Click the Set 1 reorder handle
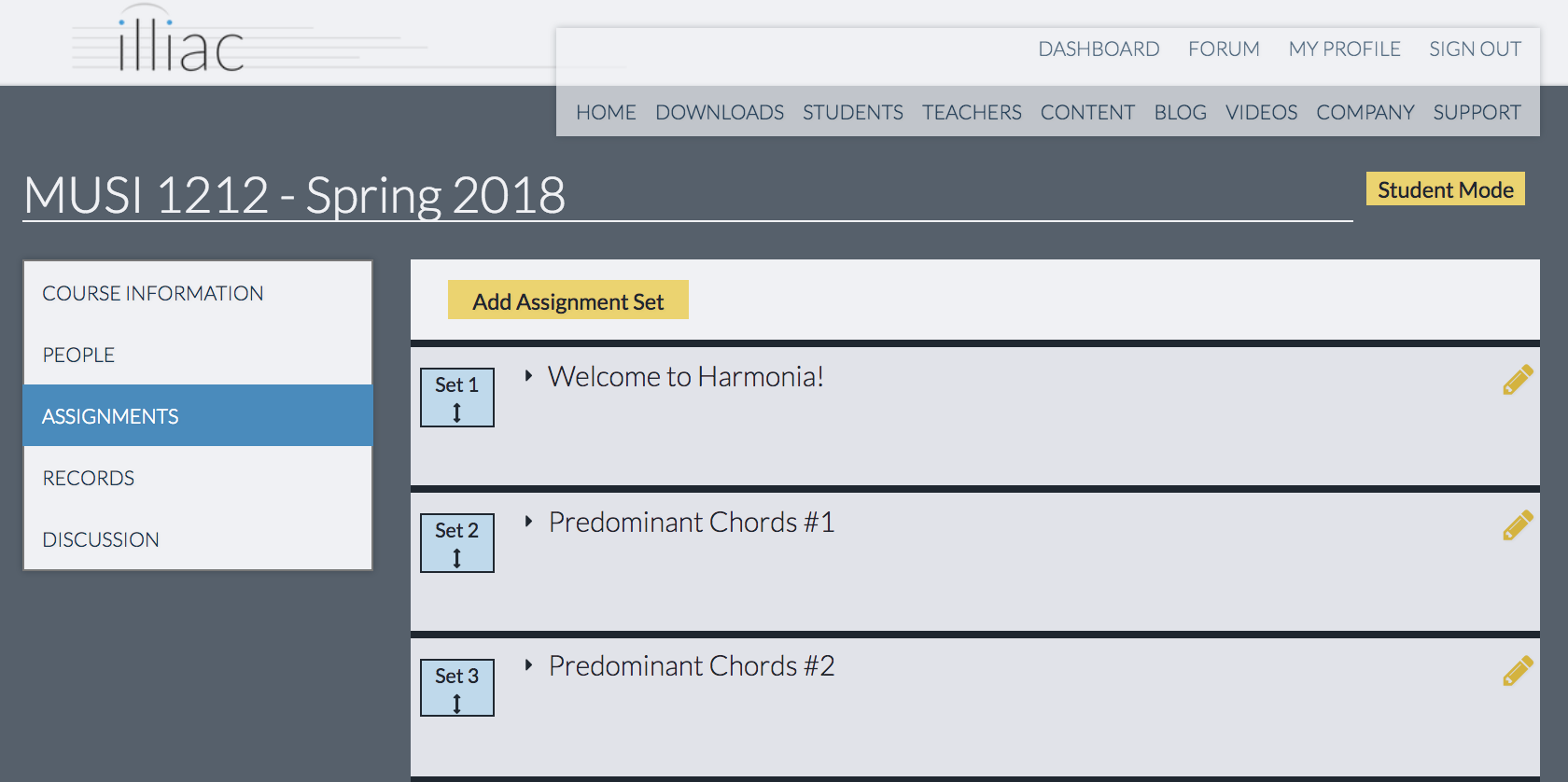Screen dimensions: 1568x782 (456, 398)
